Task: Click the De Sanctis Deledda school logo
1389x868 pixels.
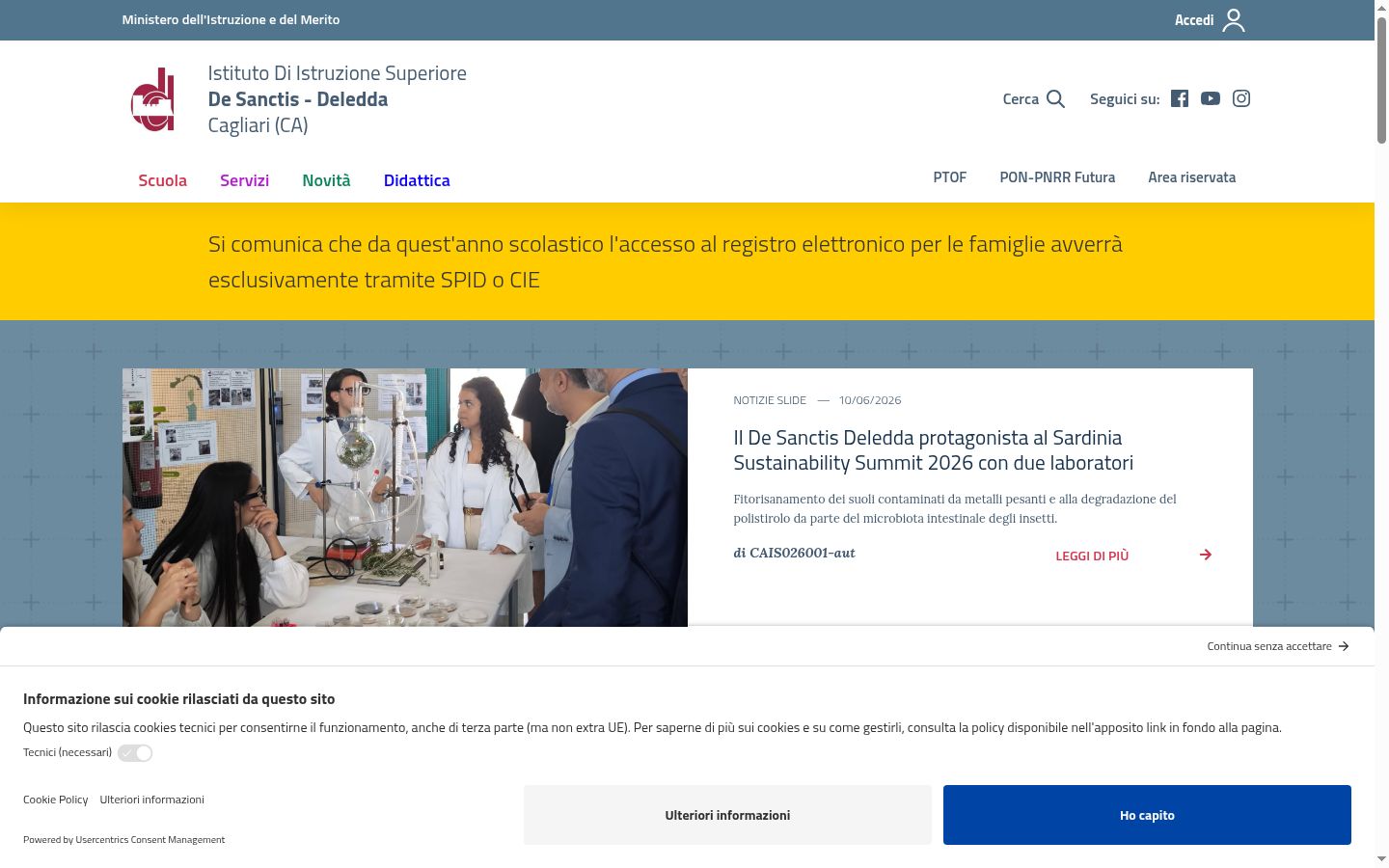Action: 153,99
